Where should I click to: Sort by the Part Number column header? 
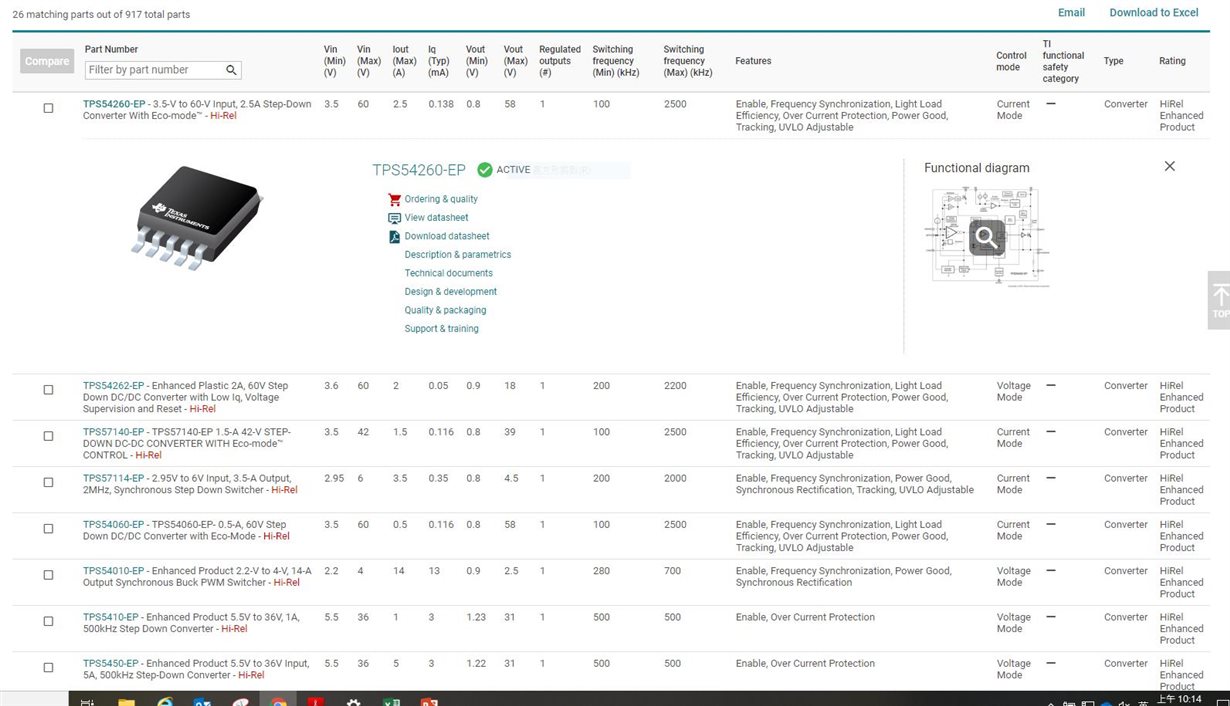click(x=111, y=49)
